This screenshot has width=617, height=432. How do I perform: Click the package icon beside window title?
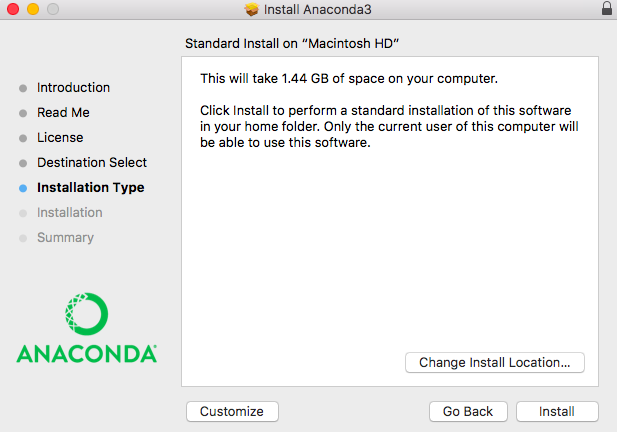tap(252, 10)
